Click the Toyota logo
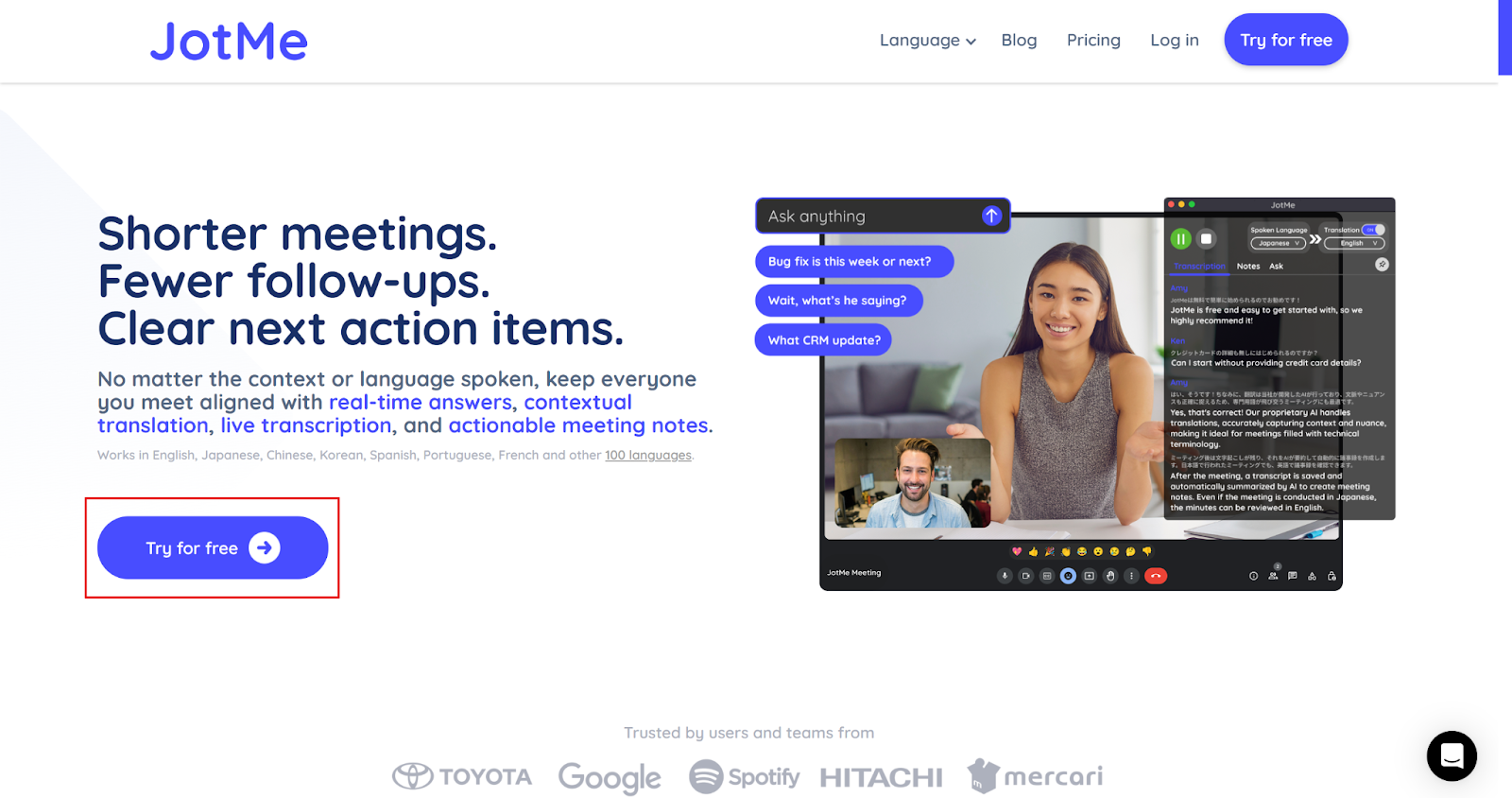1512x798 pixels. point(462,776)
